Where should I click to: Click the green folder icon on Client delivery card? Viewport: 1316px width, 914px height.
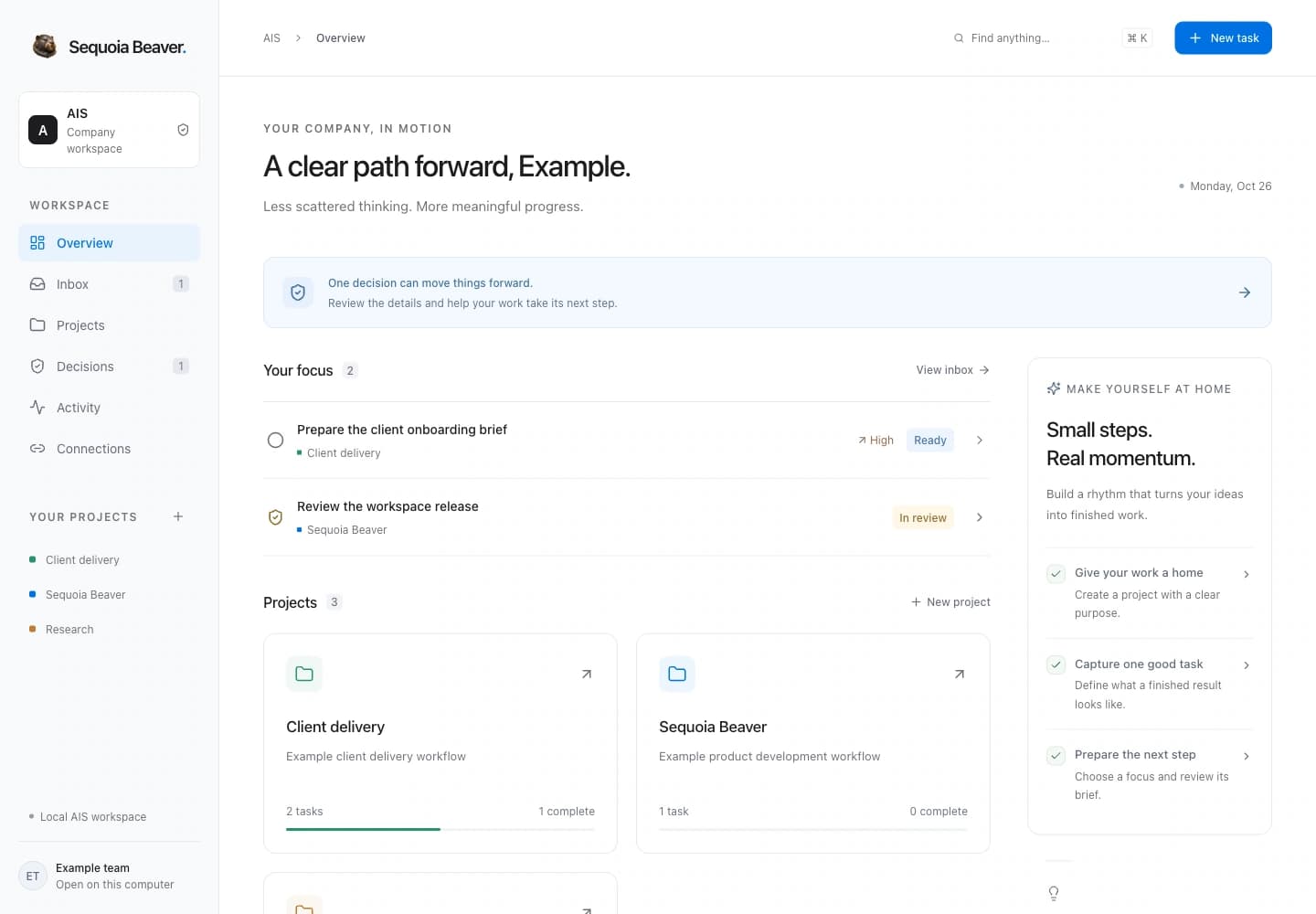coord(304,674)
